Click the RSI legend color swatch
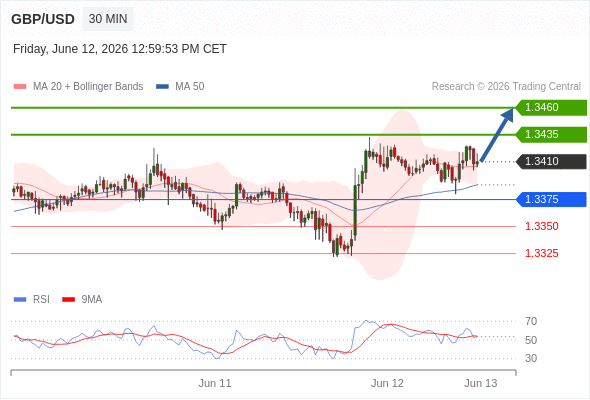The height and width of the screenshot is (400, 590). [20, 300]
